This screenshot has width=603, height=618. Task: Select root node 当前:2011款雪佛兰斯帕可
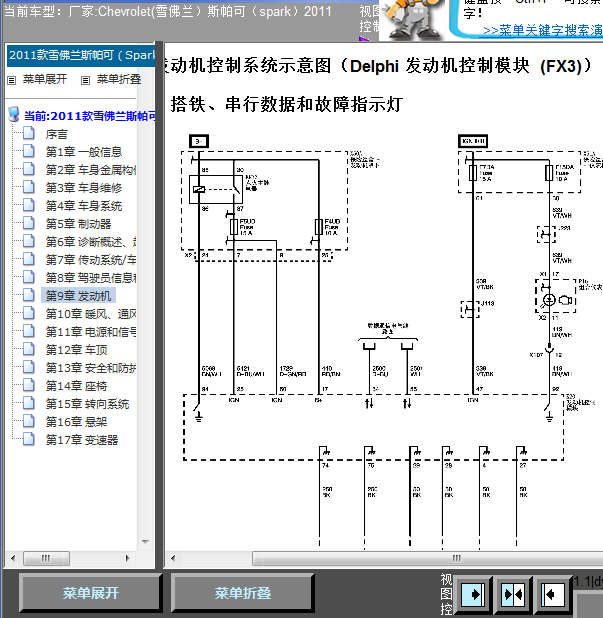[89, 116]
